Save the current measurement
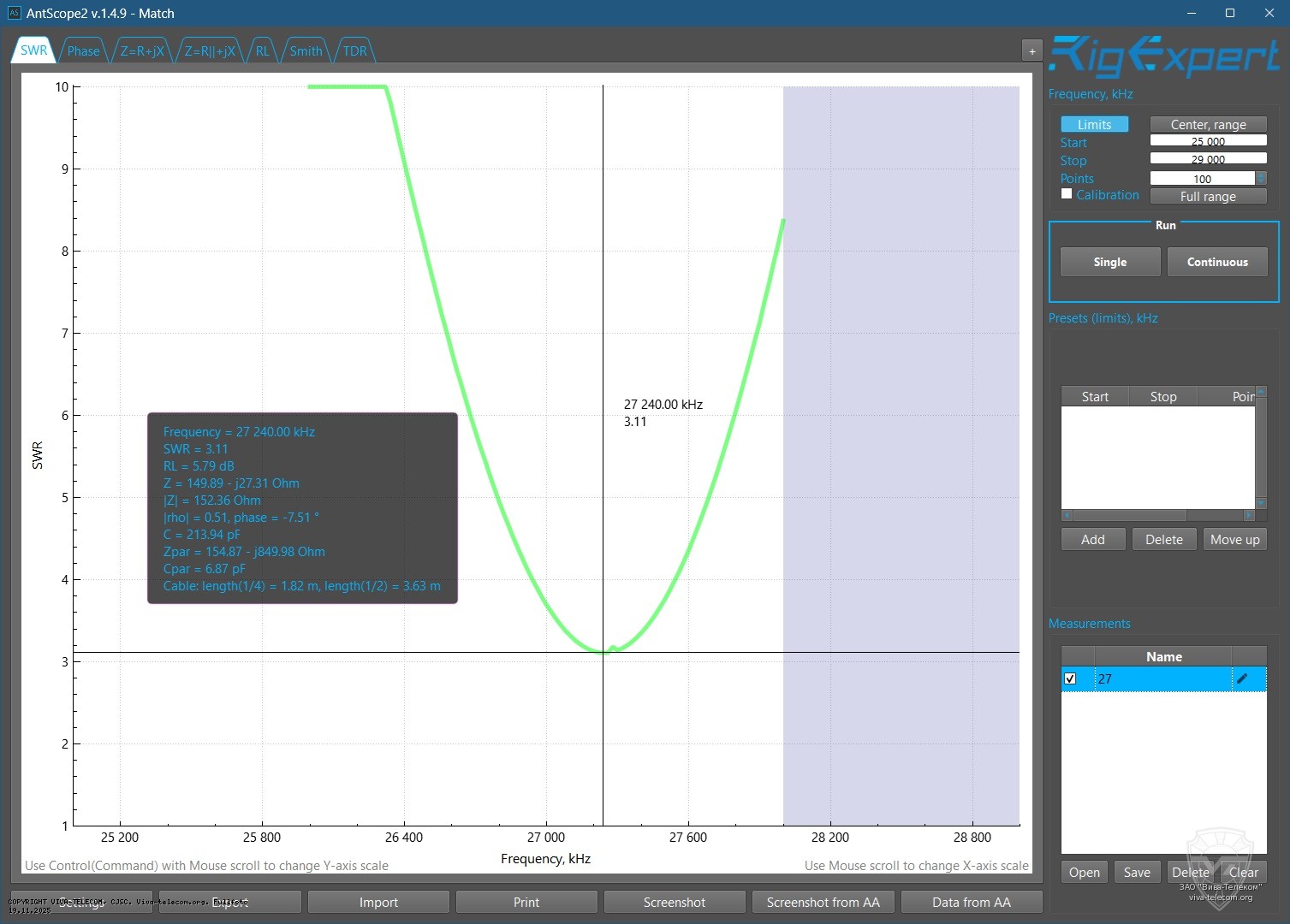The image size is (1290, 924). (x=1137, y=871)
